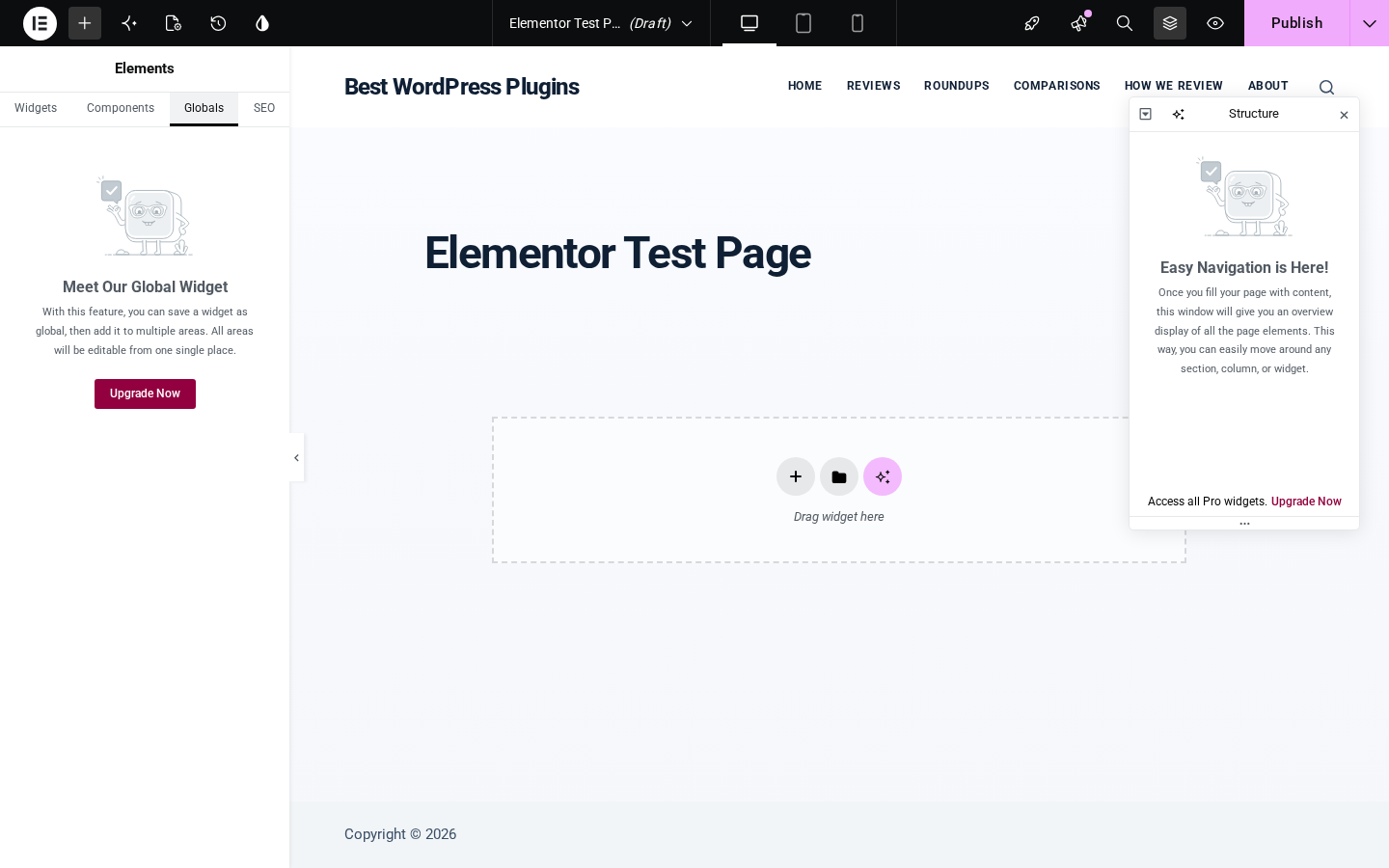Open template library folder icon

(x=839, y=476)
